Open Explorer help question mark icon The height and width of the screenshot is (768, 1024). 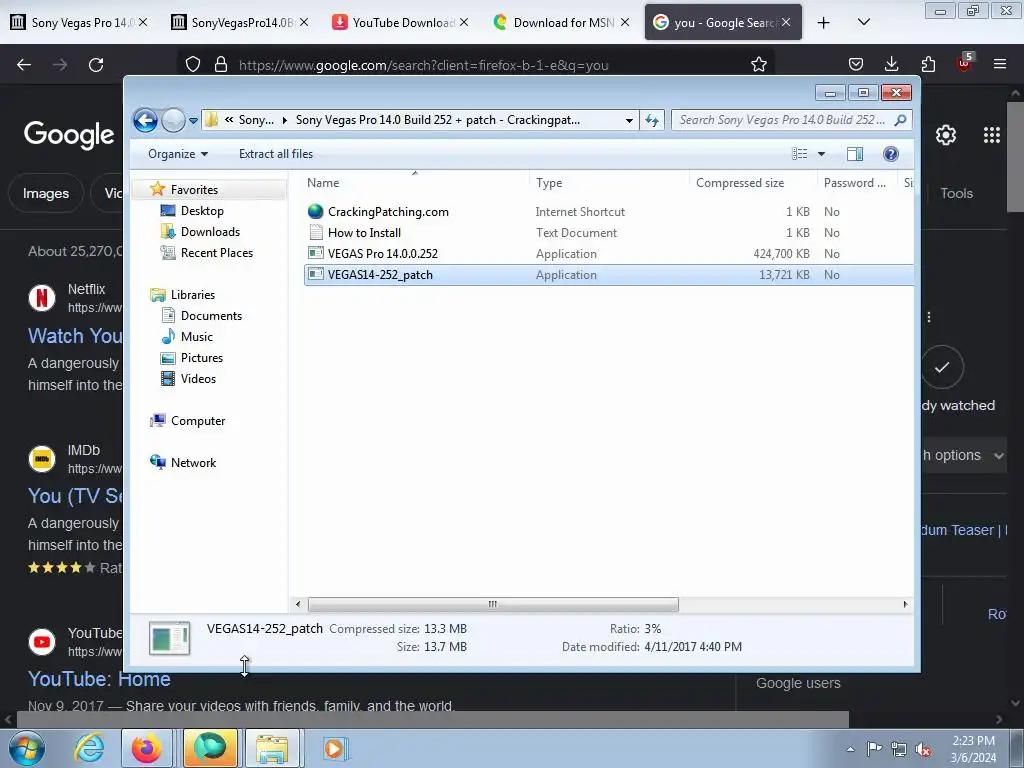(x=891, y=154)
